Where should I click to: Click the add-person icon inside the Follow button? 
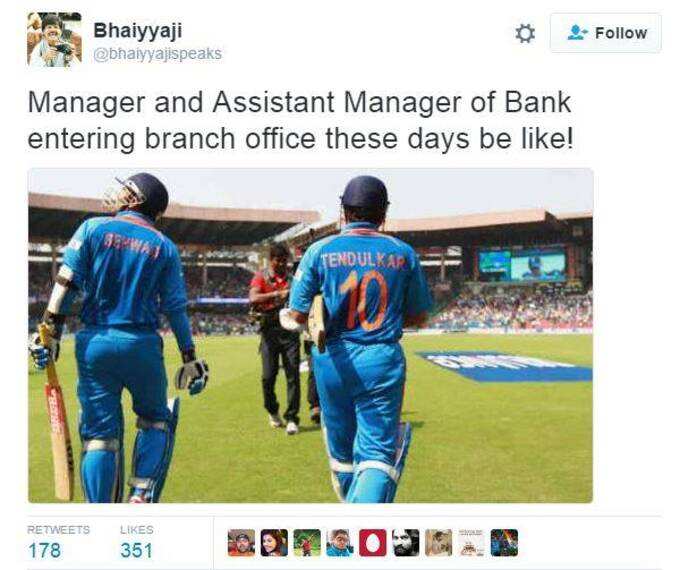577,33
